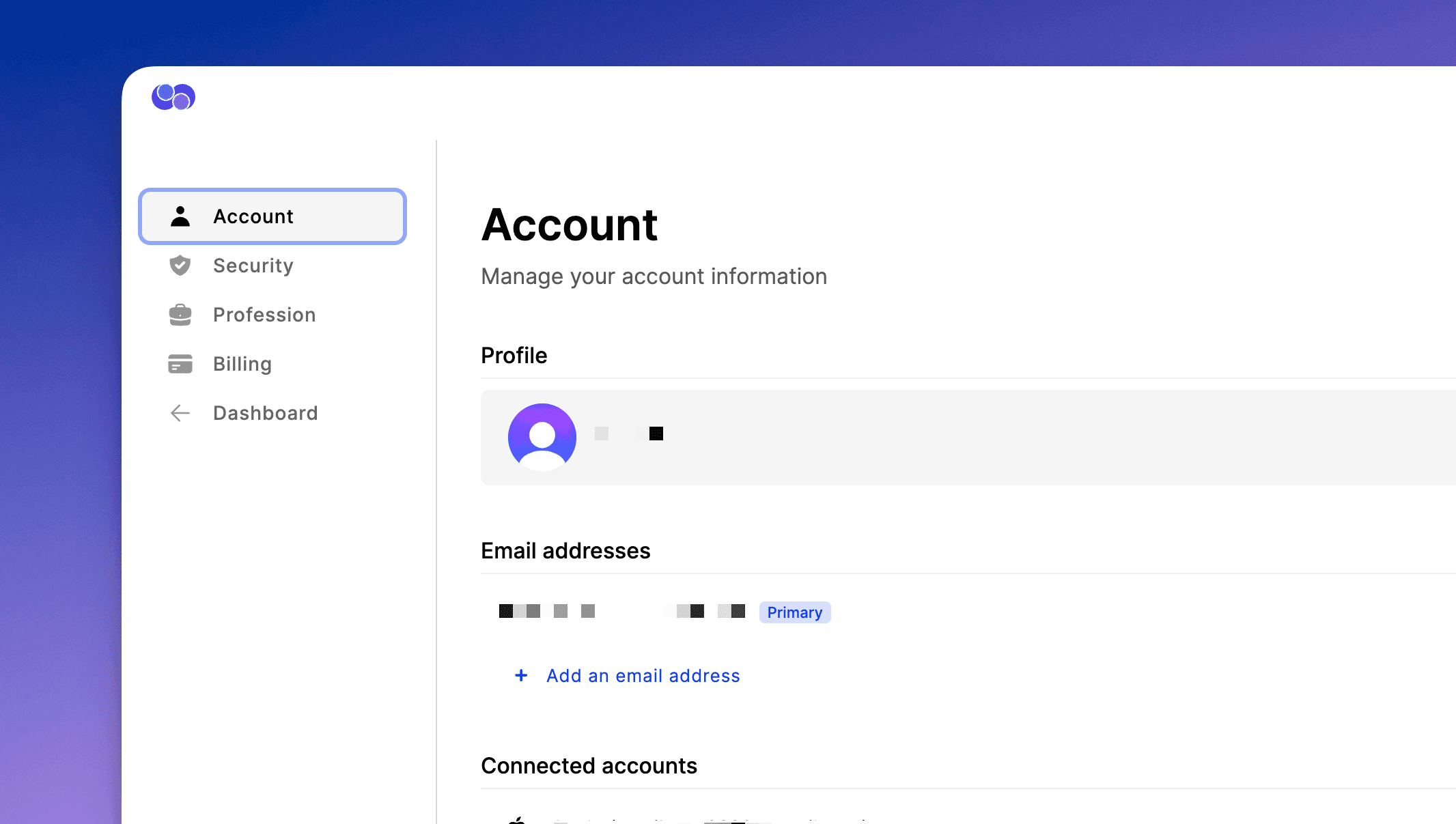Open the Profession settings
1456x824 pixels.
[x=264, y=315]
